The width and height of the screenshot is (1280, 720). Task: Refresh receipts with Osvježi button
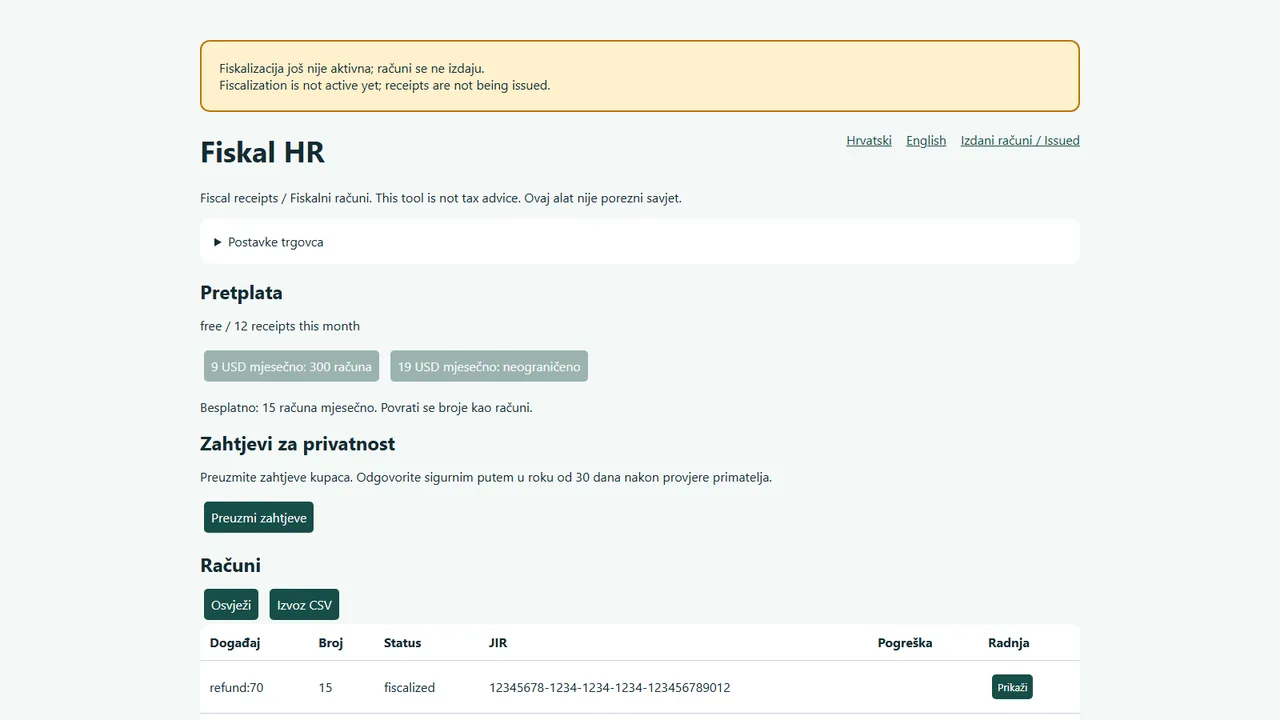click(231, 604)
